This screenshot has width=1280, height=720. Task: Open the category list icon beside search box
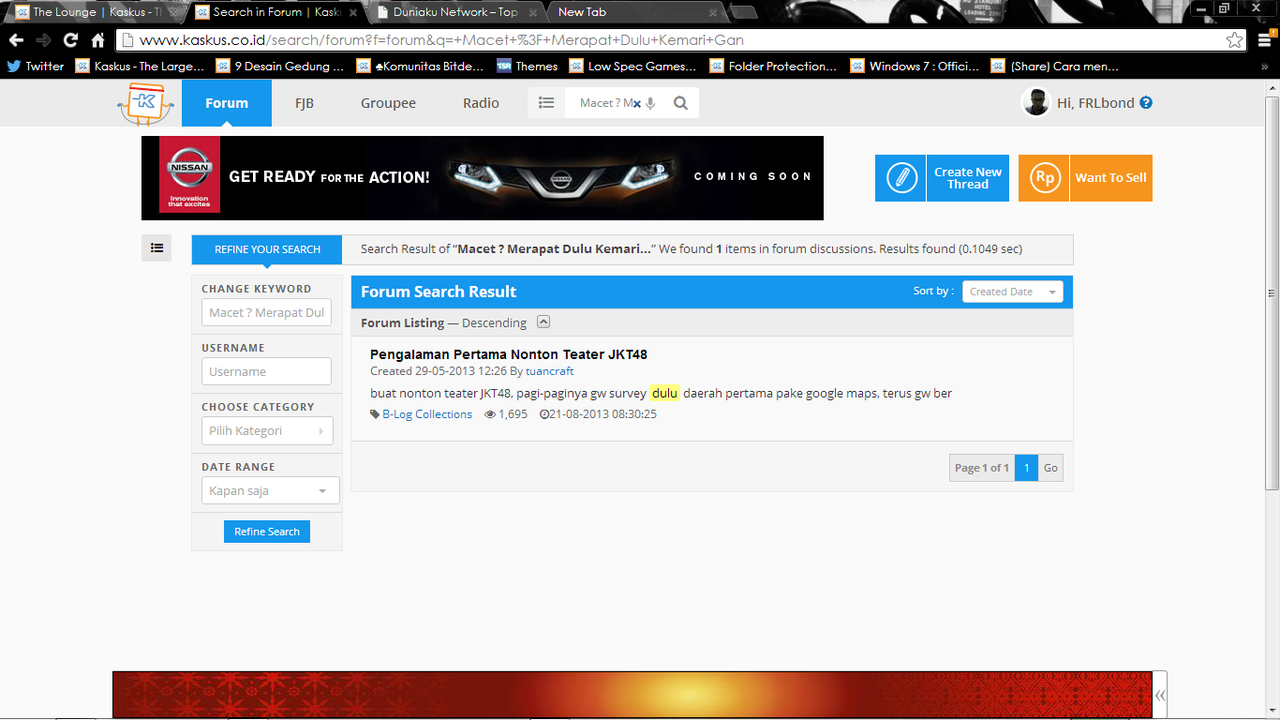point(546,103)
